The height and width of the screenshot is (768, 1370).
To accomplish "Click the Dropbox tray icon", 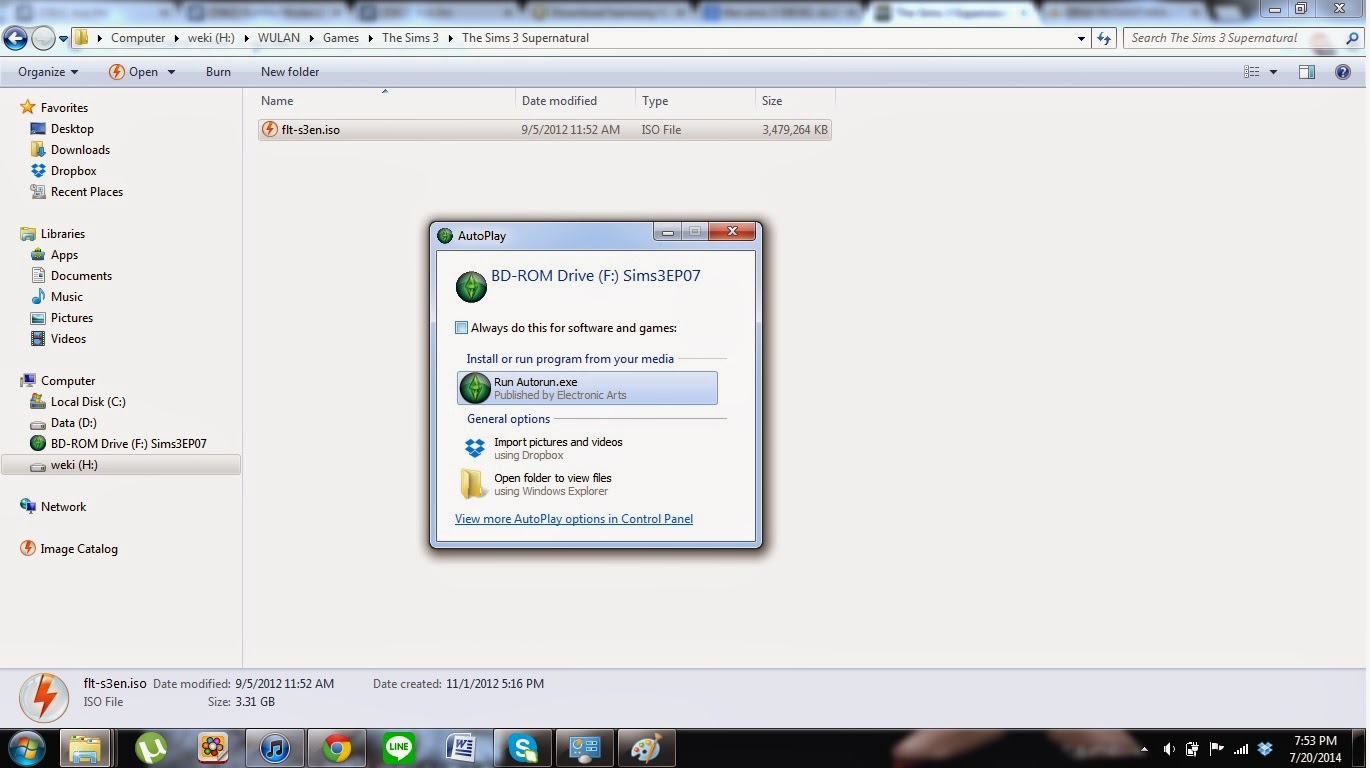I will click(1265, 749).
